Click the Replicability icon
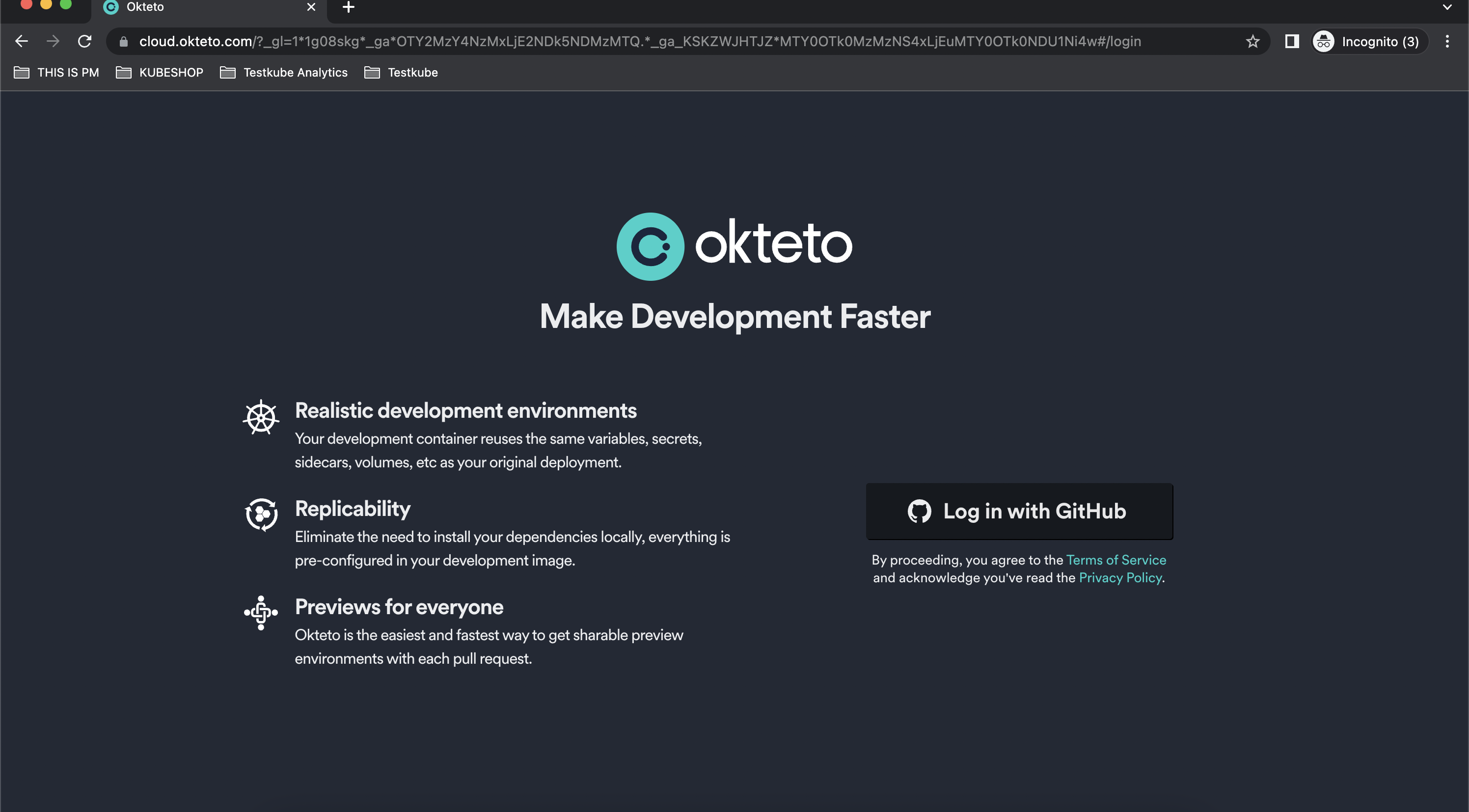 click(261, 515)
